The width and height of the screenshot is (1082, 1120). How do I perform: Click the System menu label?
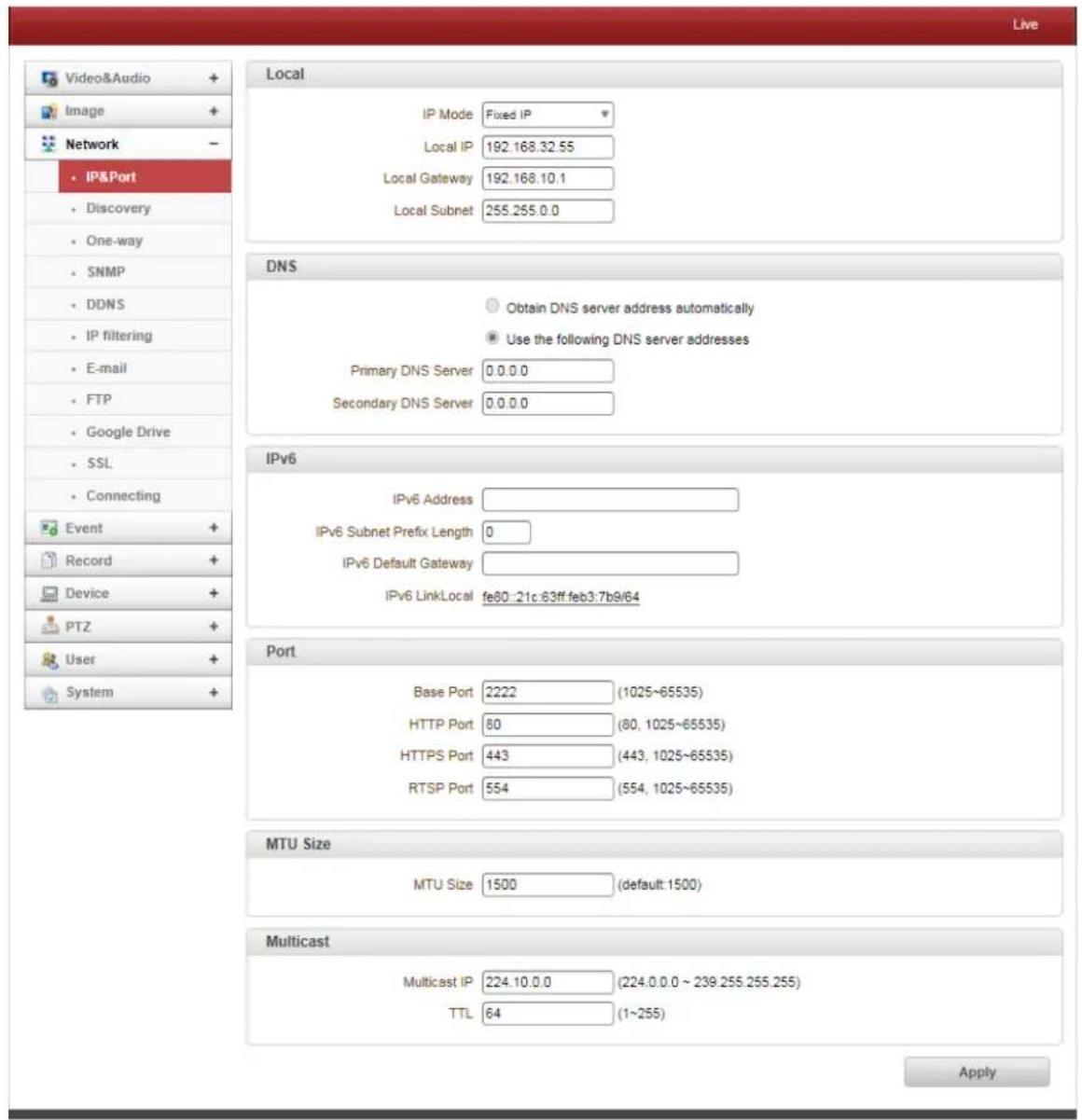point(90,693)
